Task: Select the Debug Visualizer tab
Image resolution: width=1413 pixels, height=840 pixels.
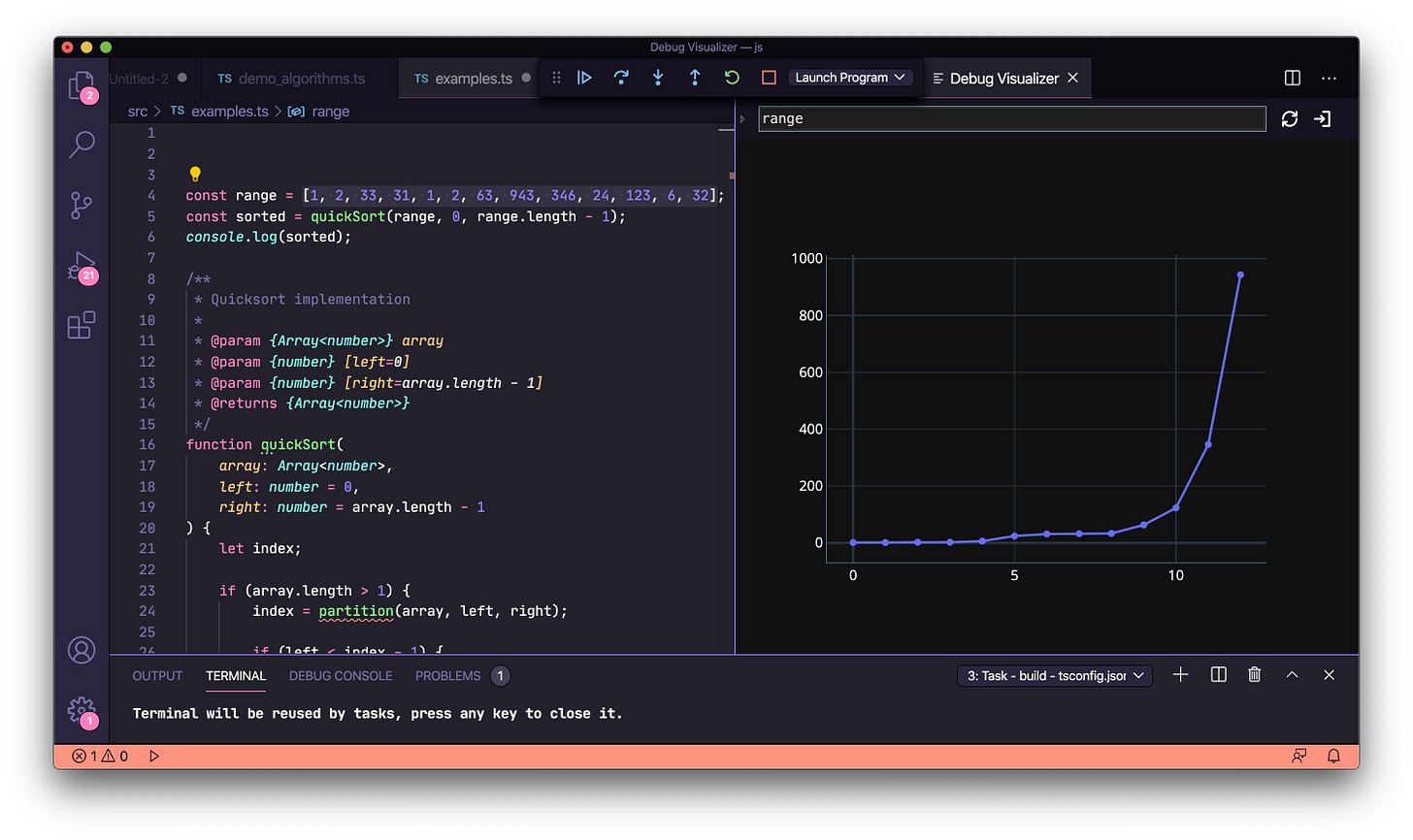Action: (x=1004, y=79)
